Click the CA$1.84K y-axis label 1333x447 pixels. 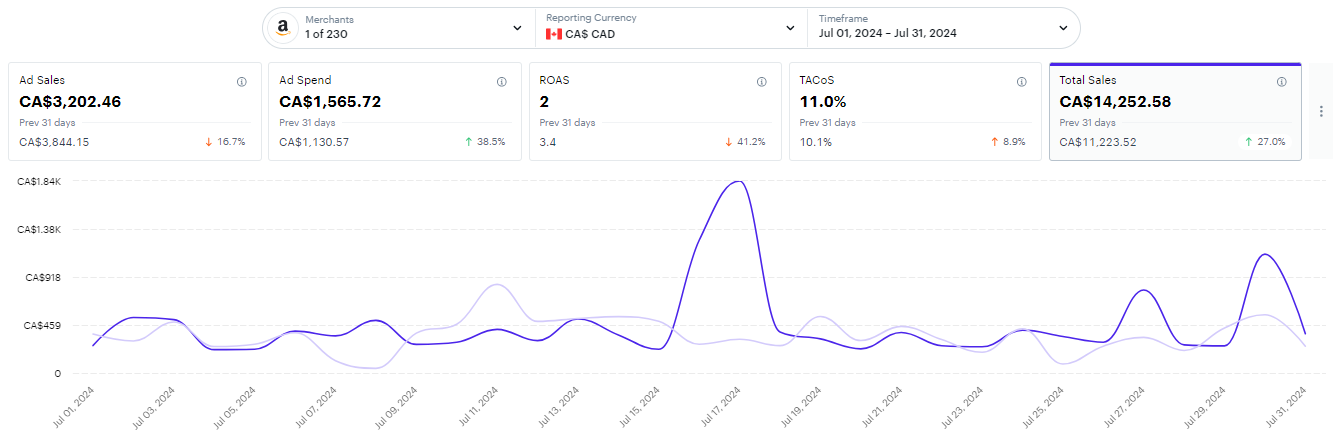coord(43,182)
